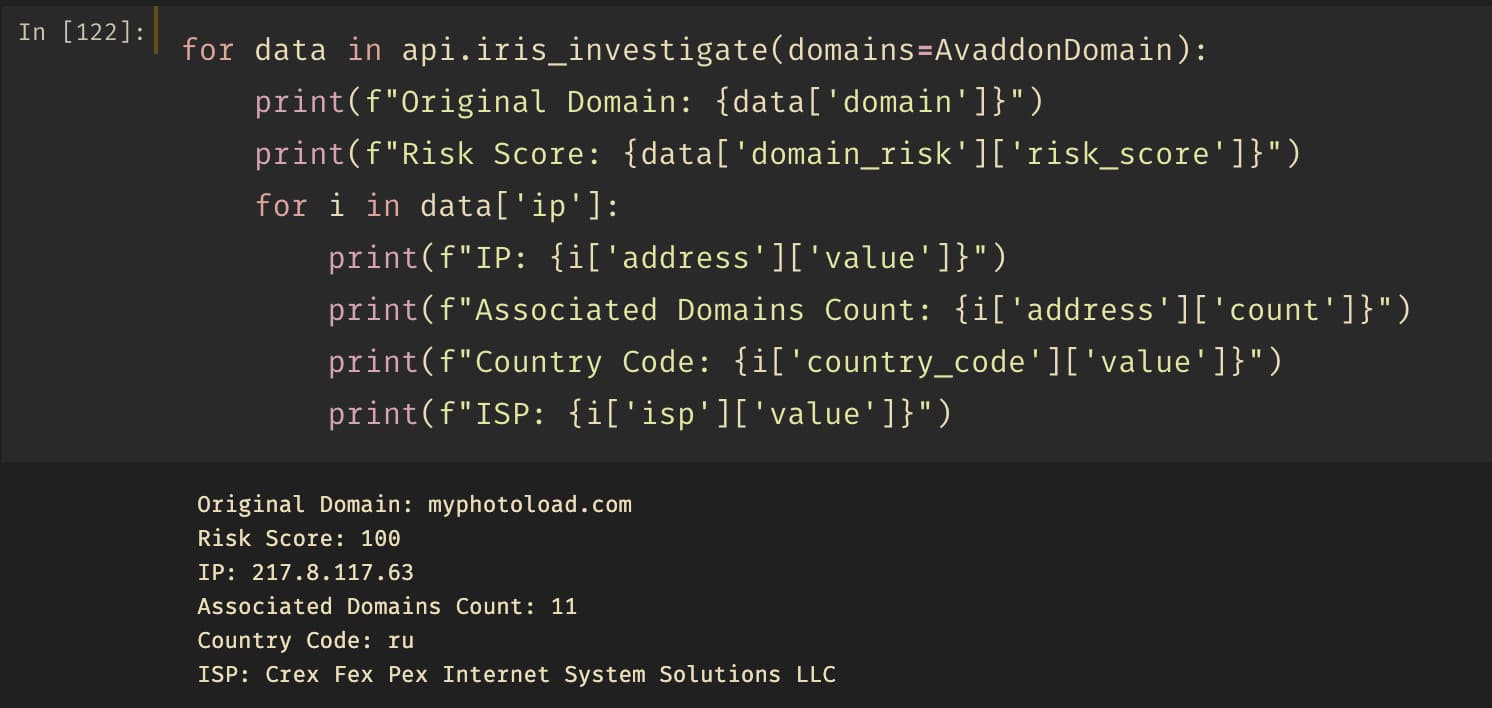Click the Risk Score print statement line
Screen dimensions: 1492x708
click(778, 154)
